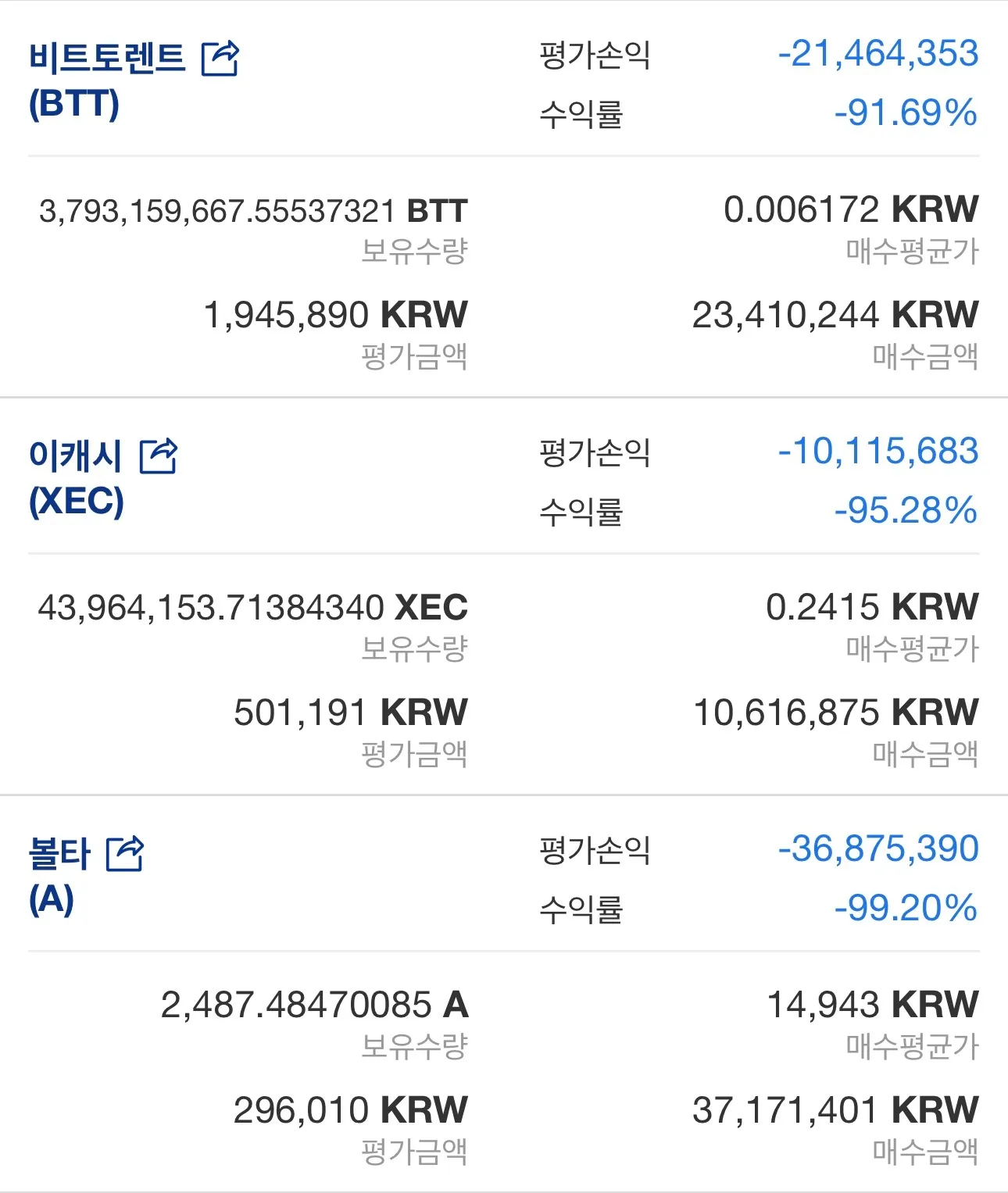The width and height of the screenshot is (1008, 1193).
Task: Tap BTT valuation amount 1,945,890 KRW
Action: [335, 315]
